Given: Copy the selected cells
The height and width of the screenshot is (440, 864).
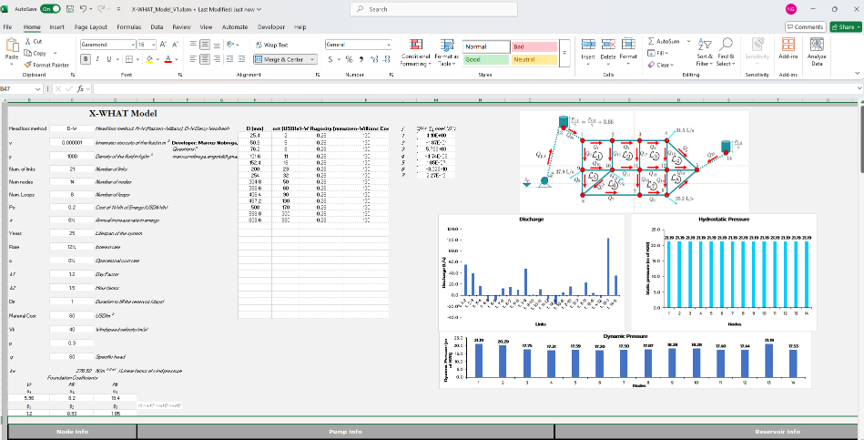Looking at the screenshot, I should (36, 53).
